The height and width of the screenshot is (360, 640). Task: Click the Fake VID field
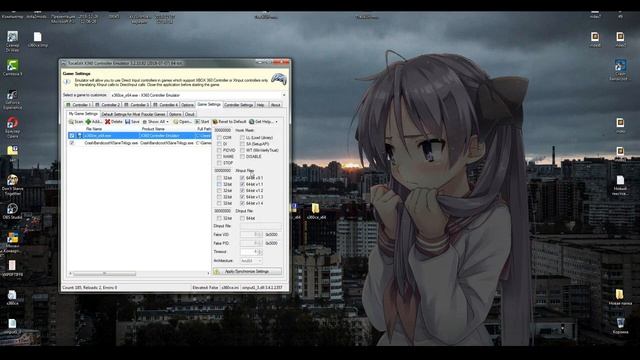pos(251,235)
